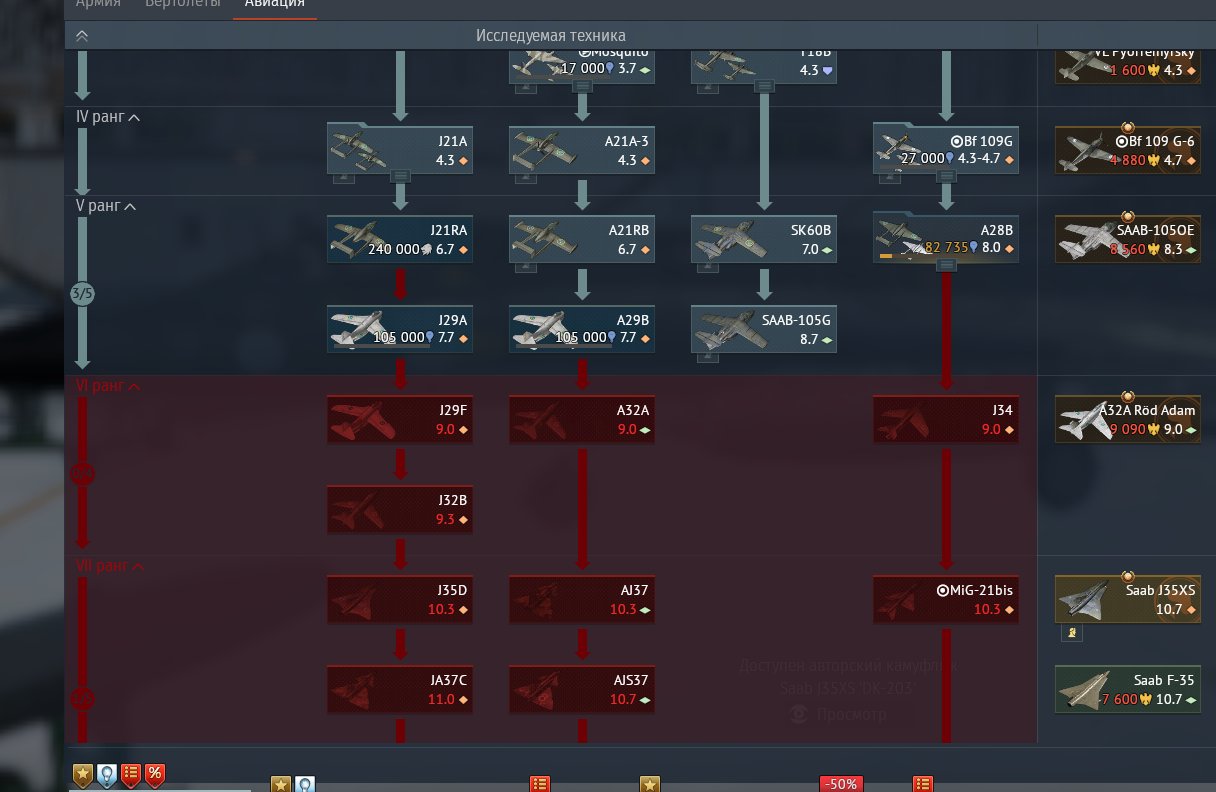This screenshot has height=792, width=1216.
Task: Select the locked AJ37 card
Action: coord(582,598)
